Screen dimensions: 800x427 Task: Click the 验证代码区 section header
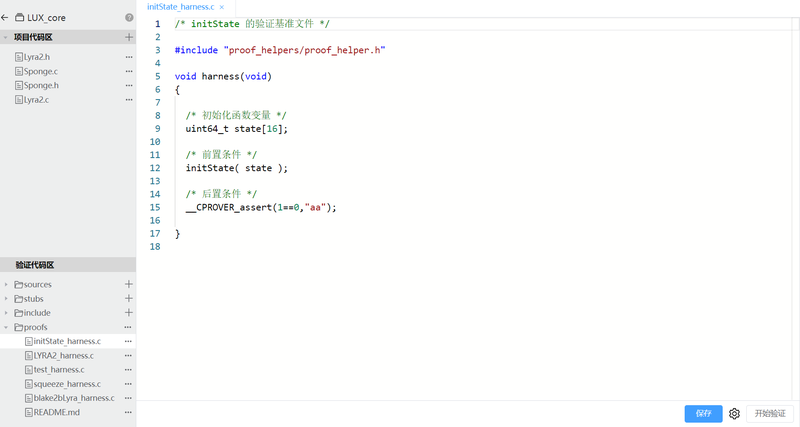[68, 265]
